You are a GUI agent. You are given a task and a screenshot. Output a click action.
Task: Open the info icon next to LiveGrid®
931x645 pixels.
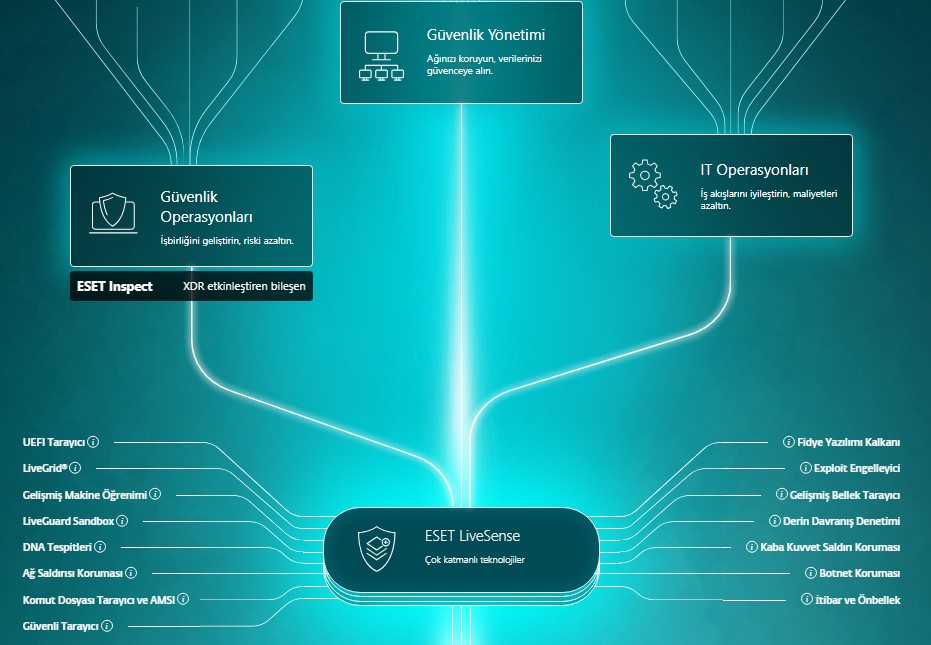(x=75, y=468)
